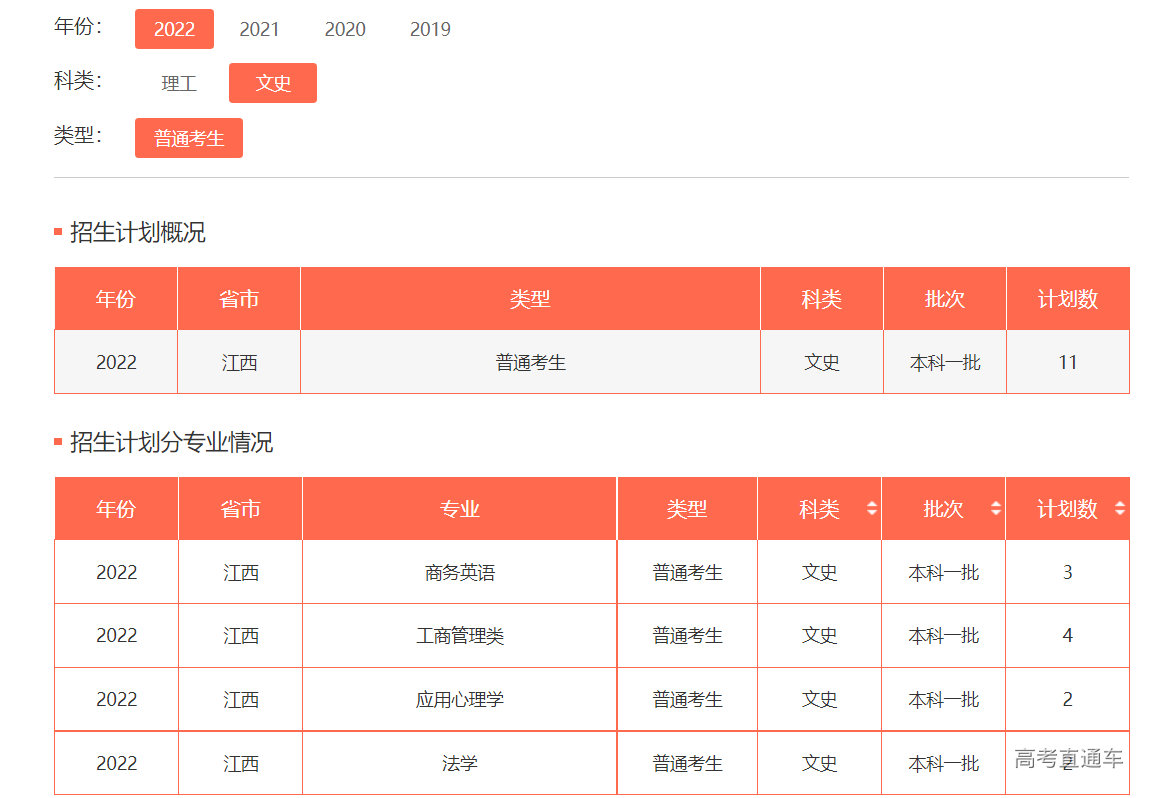
Task: Click 计划数 value 11 in overview table
Action: [1068, 362]
